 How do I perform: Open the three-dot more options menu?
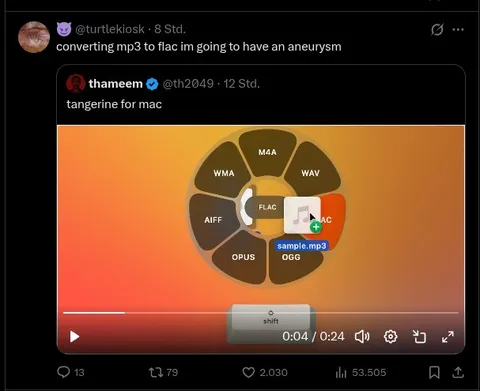(x=458, y=30)
